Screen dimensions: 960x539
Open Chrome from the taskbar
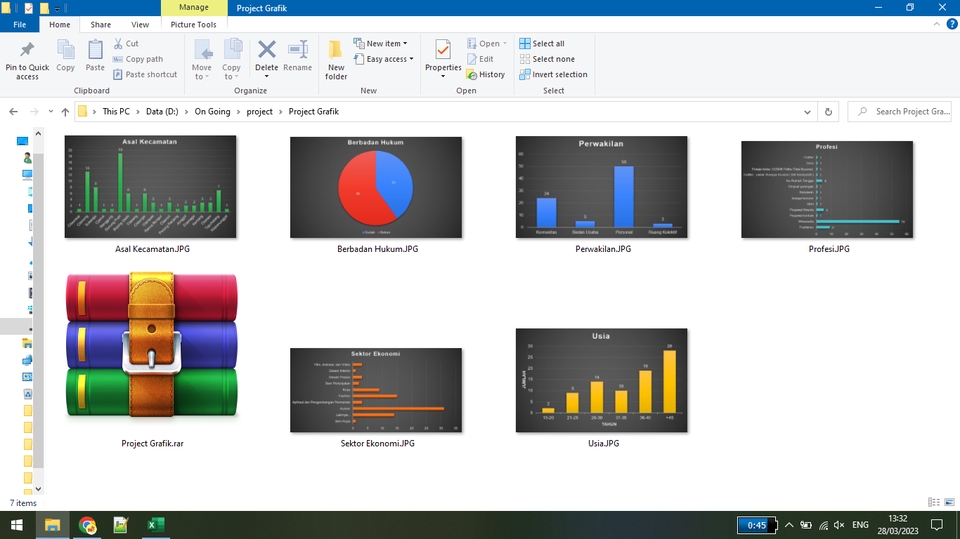click(87, 525)
